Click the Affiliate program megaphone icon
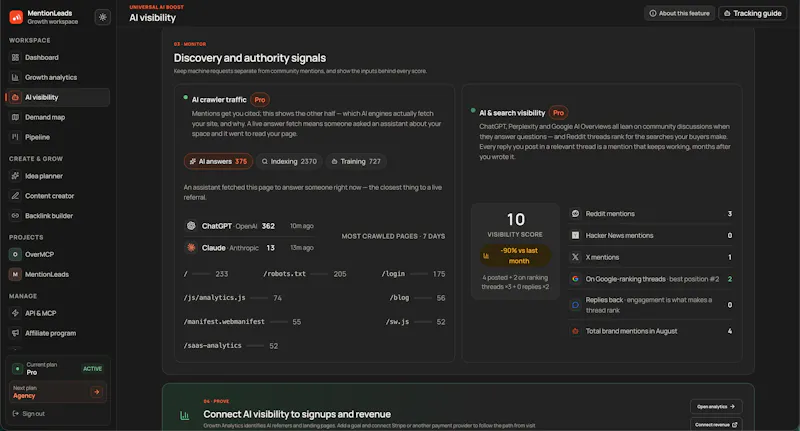800x431 pixels. coord(15,333)
